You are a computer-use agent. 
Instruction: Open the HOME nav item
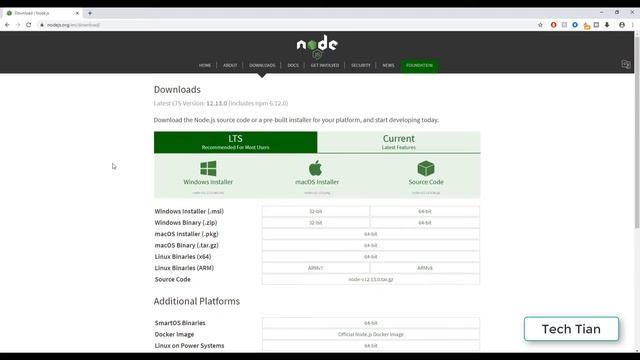point(205,65)
